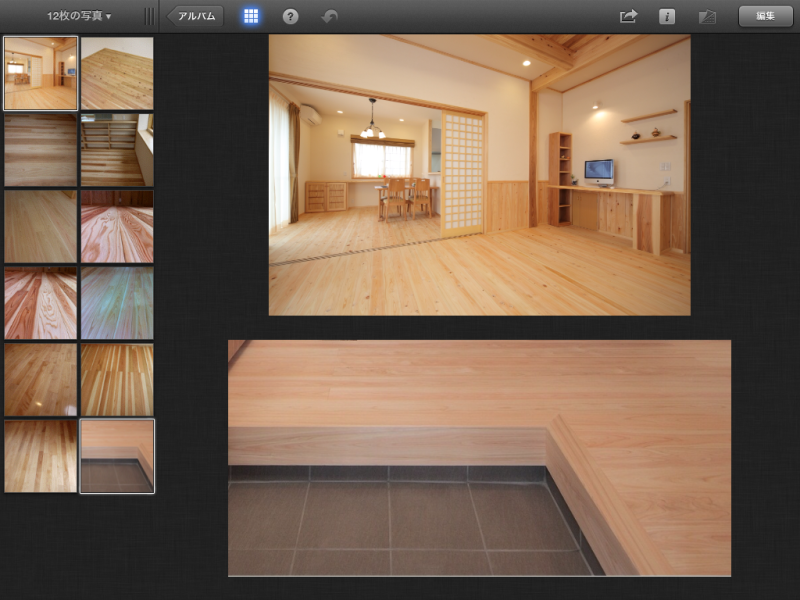
Task: Open the share icon in toolbar
Action: coord(628,16)
